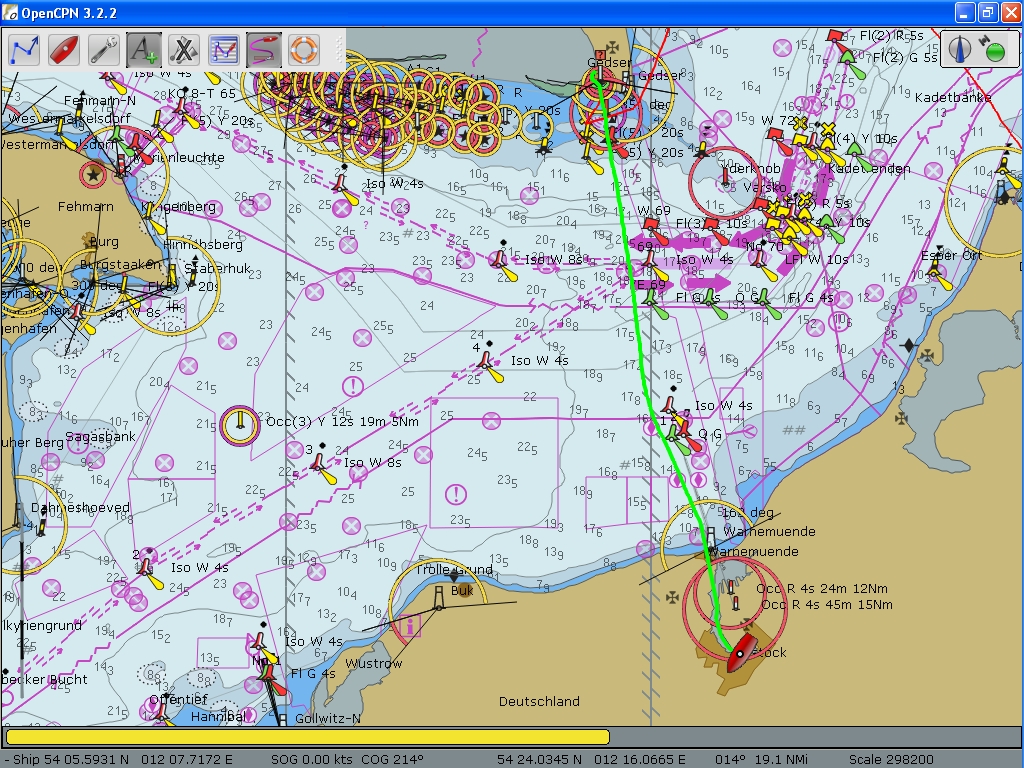
Task: Click the Buk lighthouse symbol
Action: tap(440, 599)
